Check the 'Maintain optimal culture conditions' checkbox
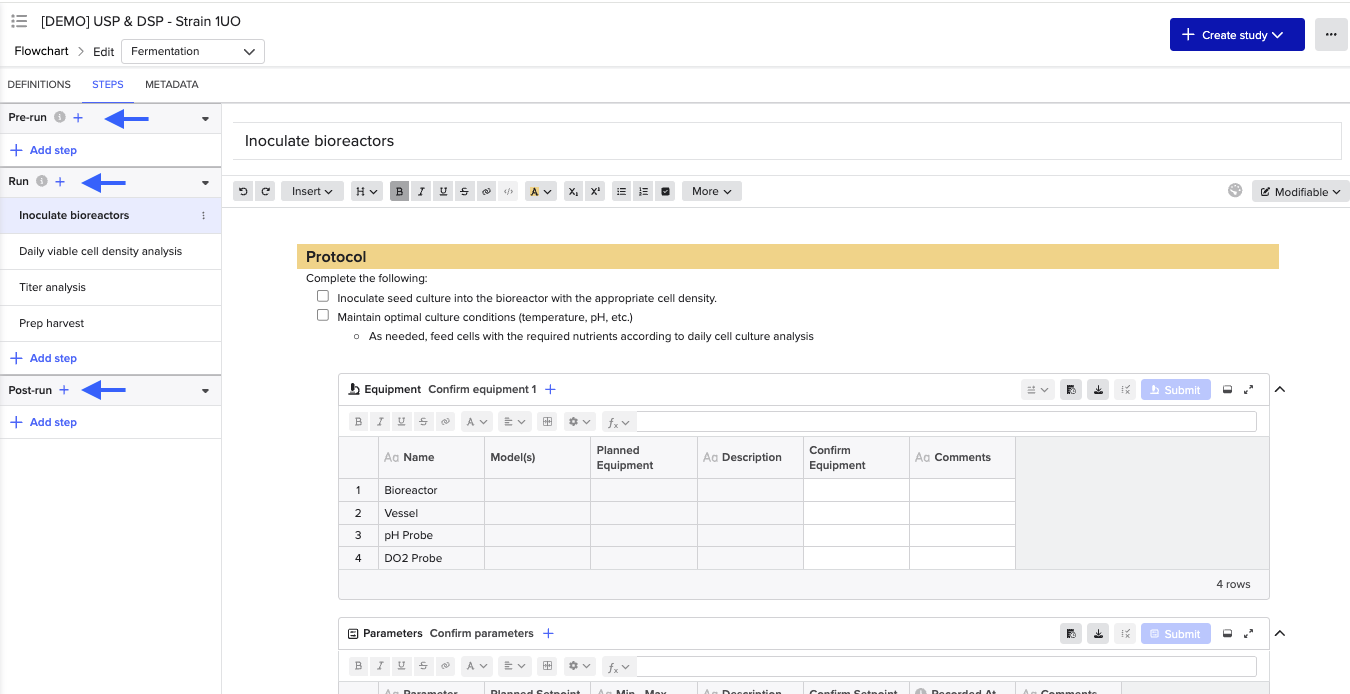The width and height of the screenshot is (1350, 694). 323,315
